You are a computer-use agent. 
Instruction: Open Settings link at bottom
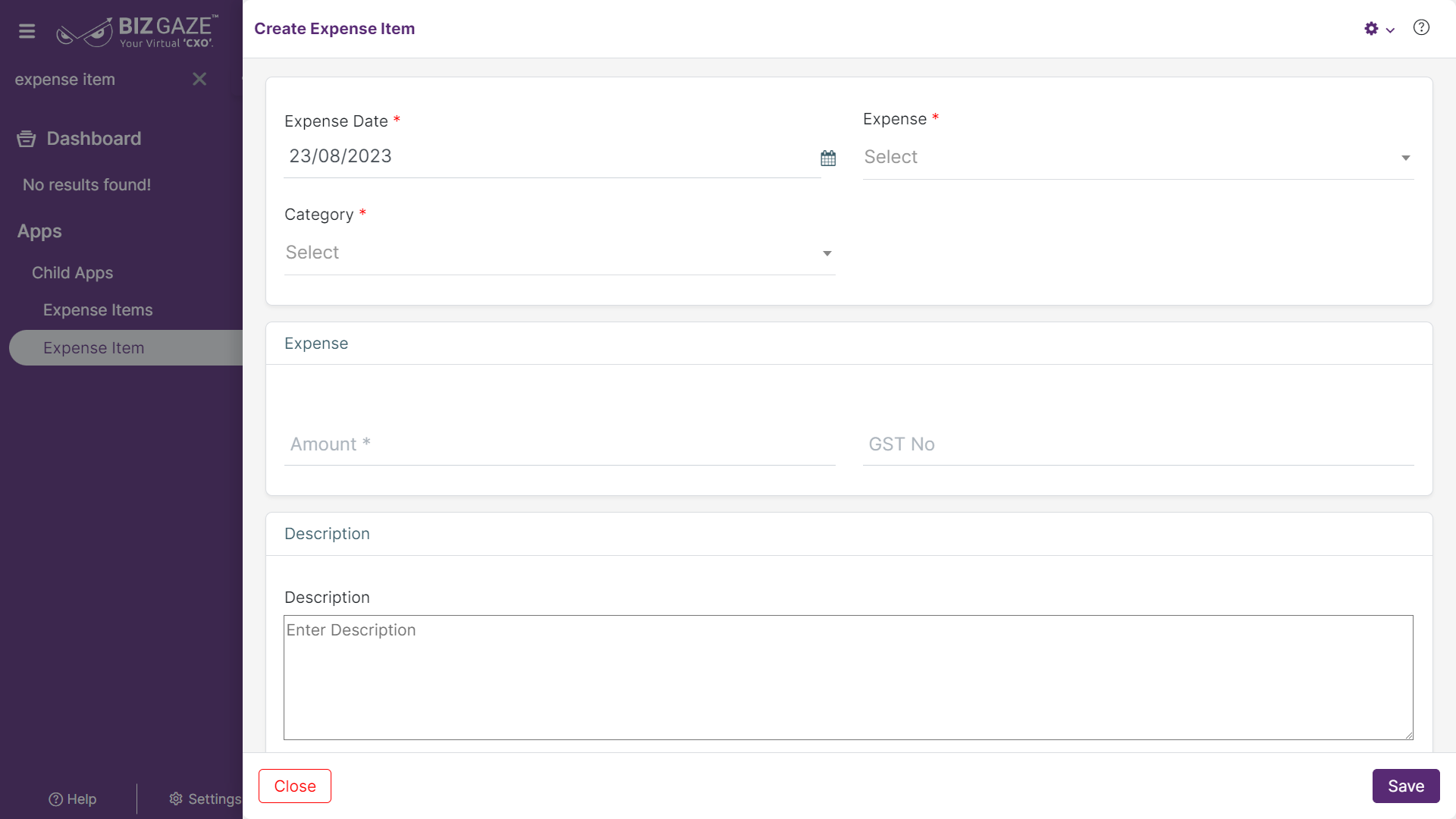click(205, 799)
